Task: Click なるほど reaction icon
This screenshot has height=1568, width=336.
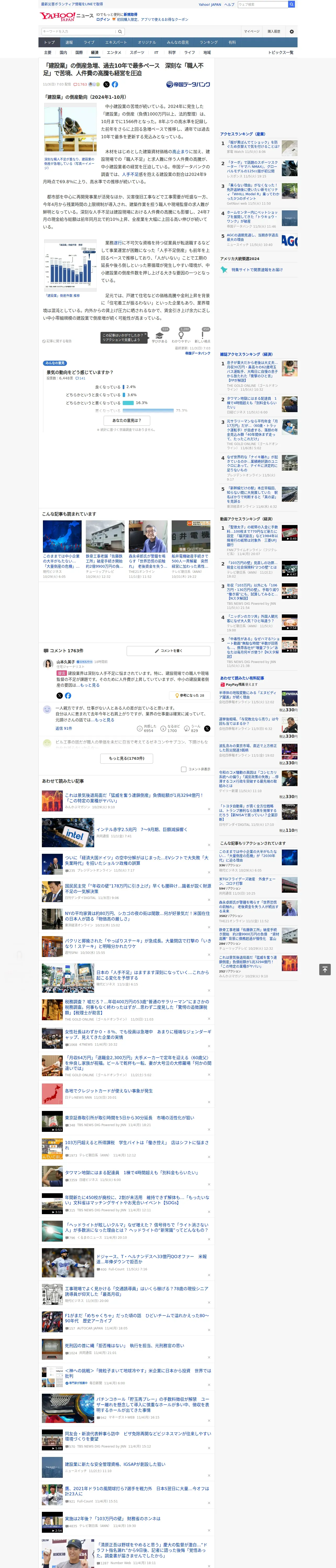Action: pyautogui.click(x=164, y=728)
